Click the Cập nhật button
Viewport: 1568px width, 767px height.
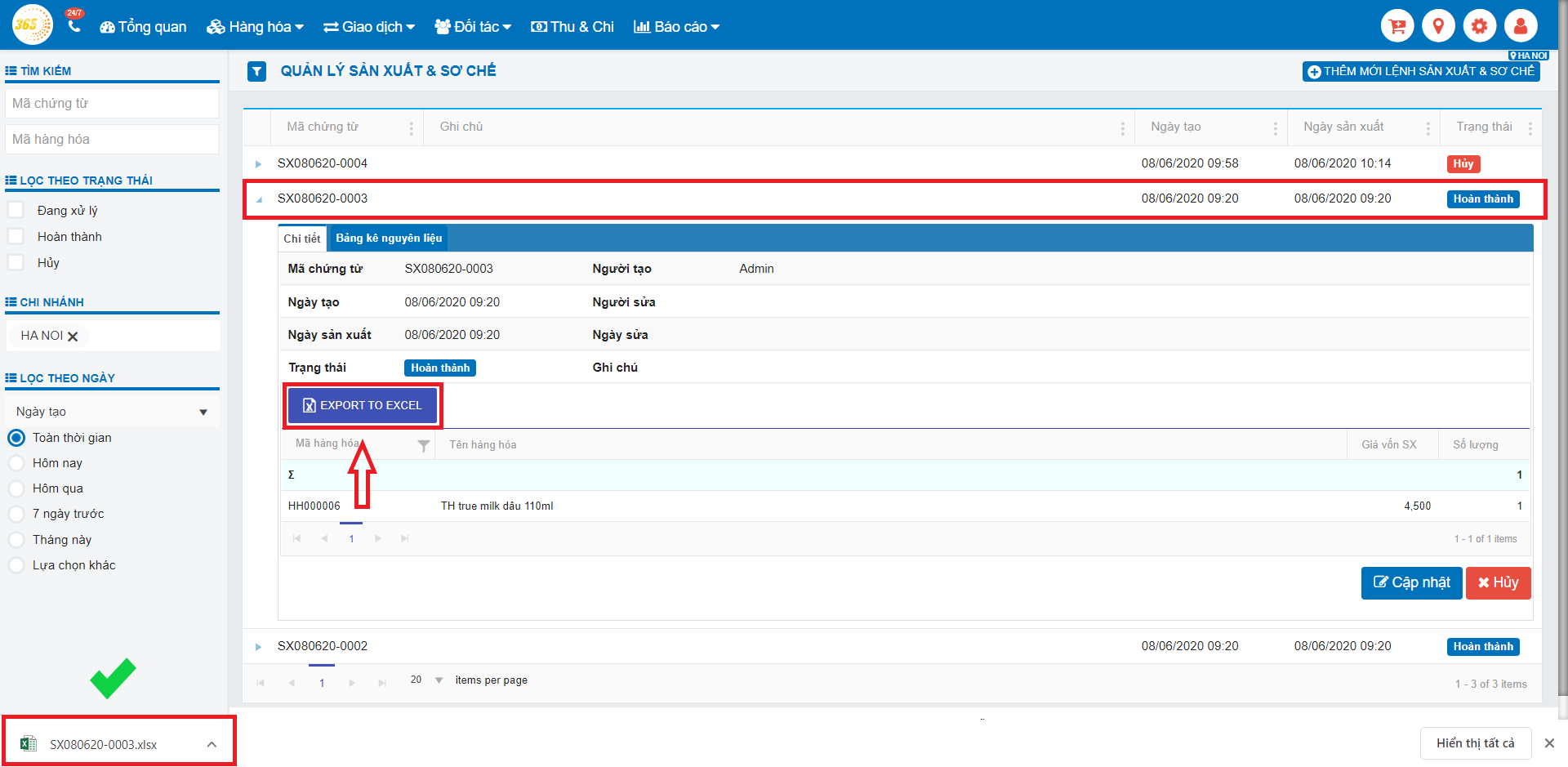[1411, 582]
